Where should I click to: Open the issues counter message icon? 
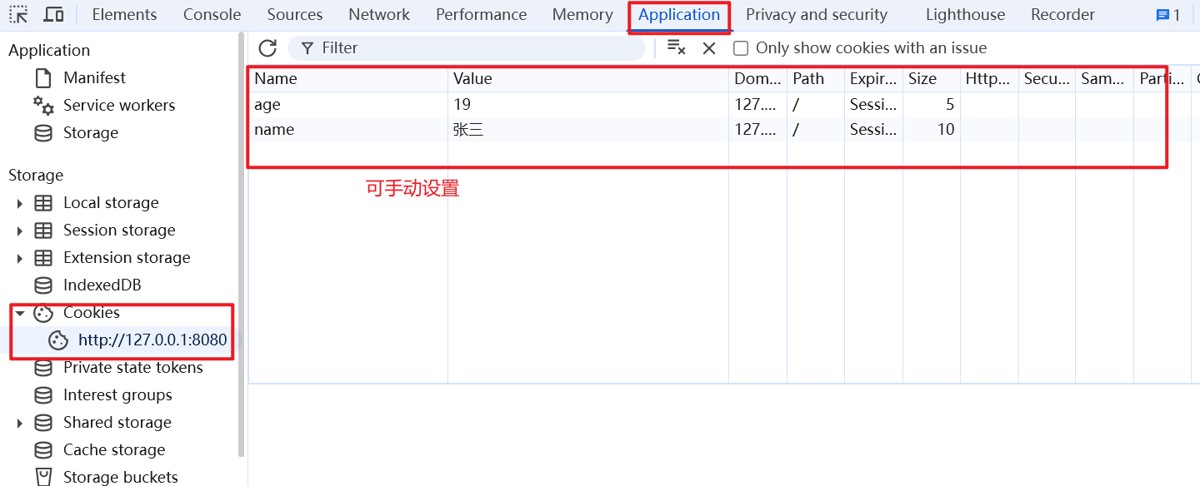(1168, 15)
